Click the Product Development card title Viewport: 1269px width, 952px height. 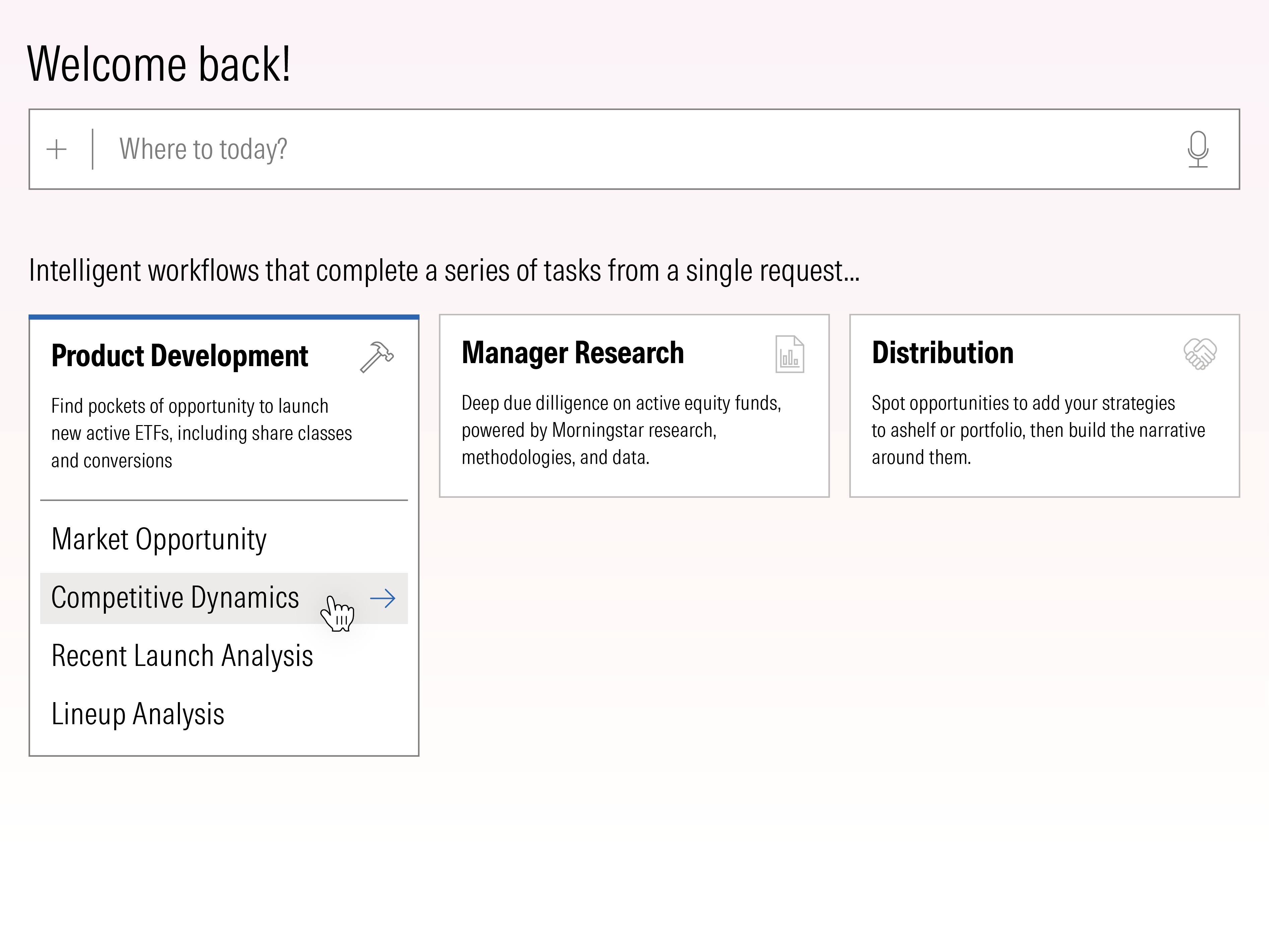pos(180,355)
